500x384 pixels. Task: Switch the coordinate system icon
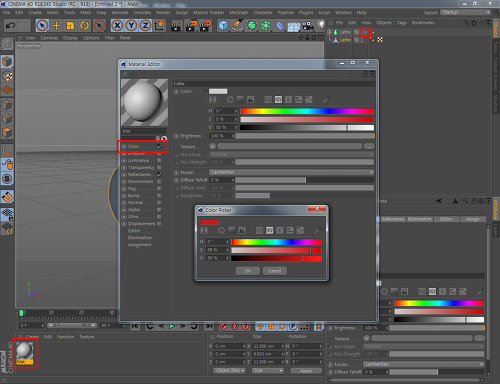pyautogui.click(x=160, y=25)
